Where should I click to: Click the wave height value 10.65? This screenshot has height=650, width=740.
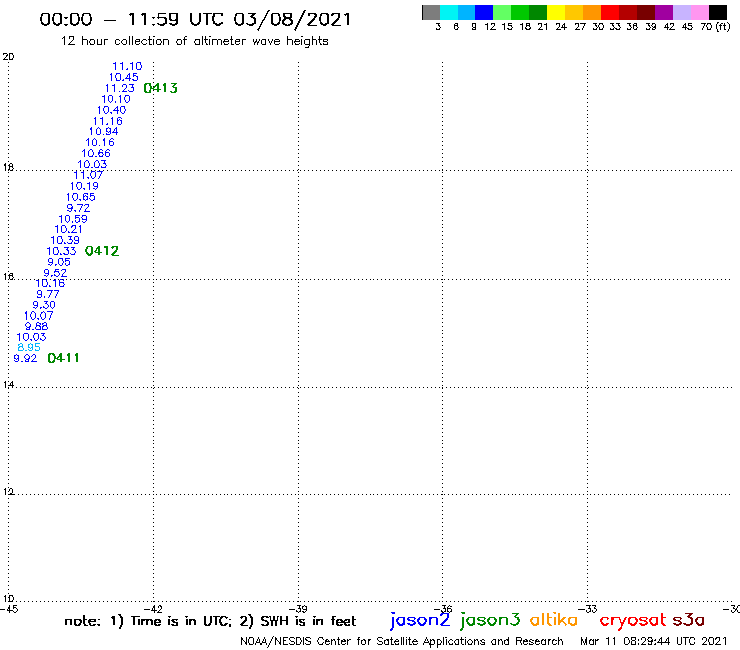click(x=81, y=197)
